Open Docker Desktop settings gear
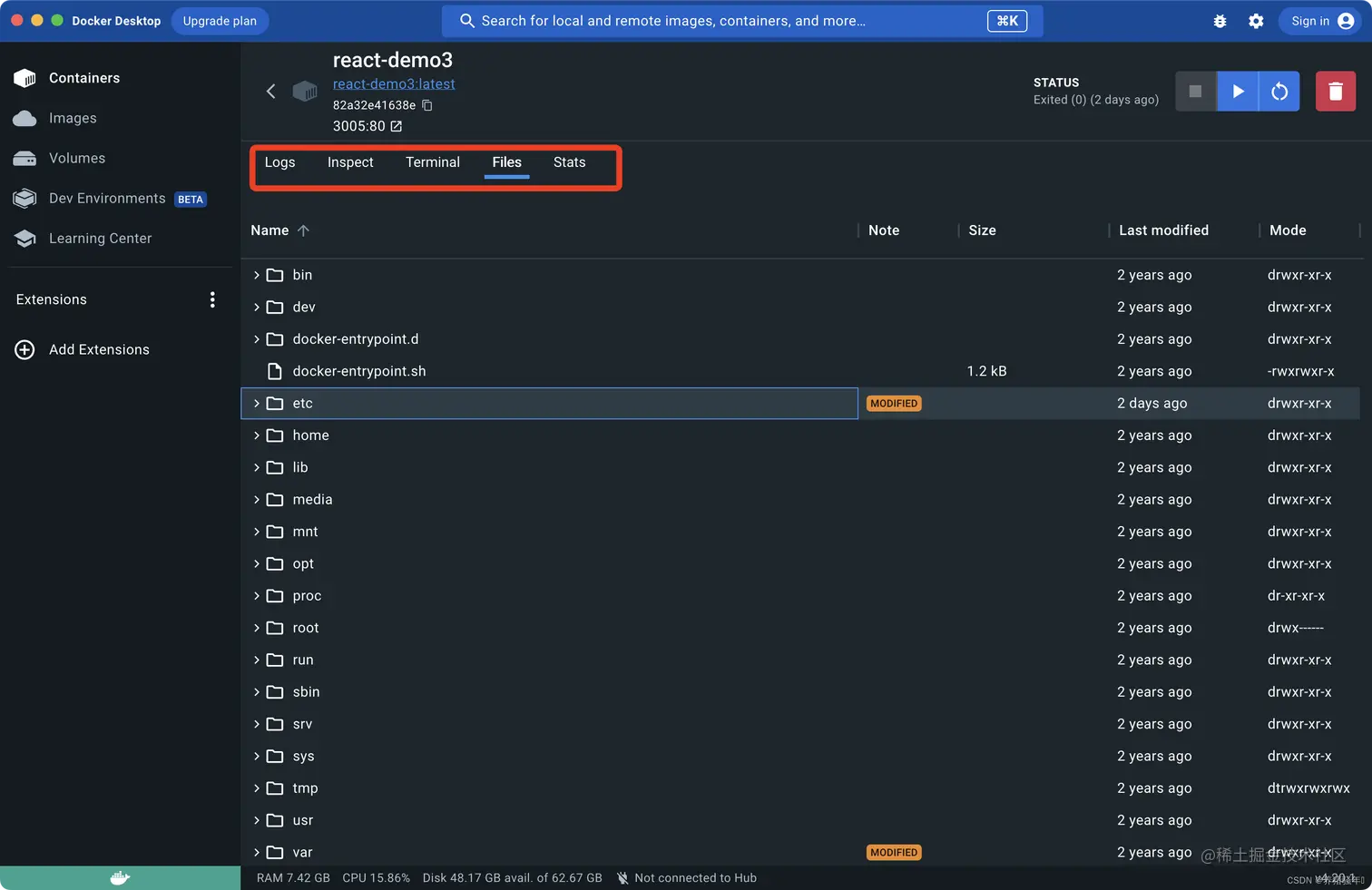This screenshot has width=1372, height=890. (1256, 21)
